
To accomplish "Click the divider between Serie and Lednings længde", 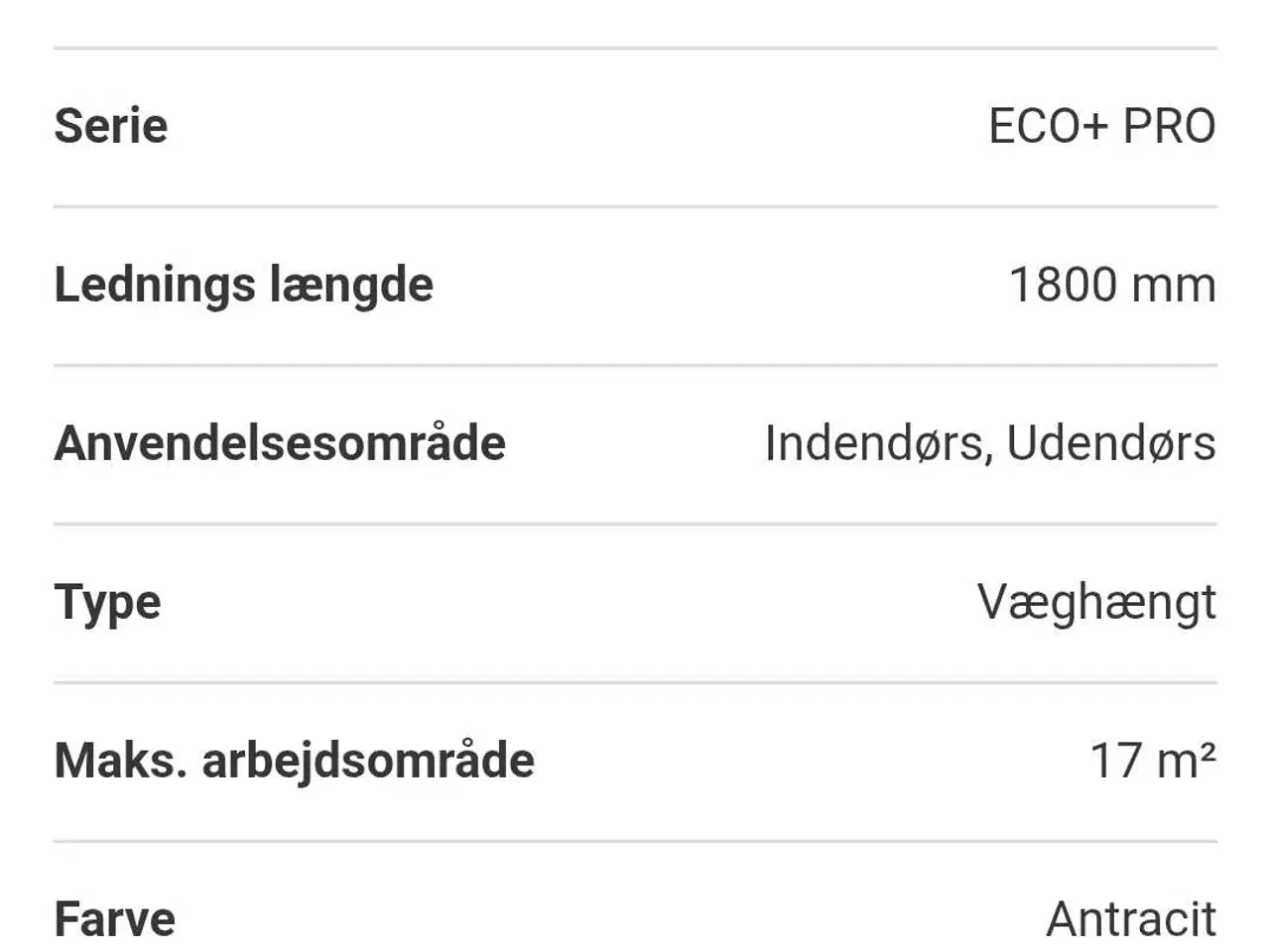I will (635, 206).
